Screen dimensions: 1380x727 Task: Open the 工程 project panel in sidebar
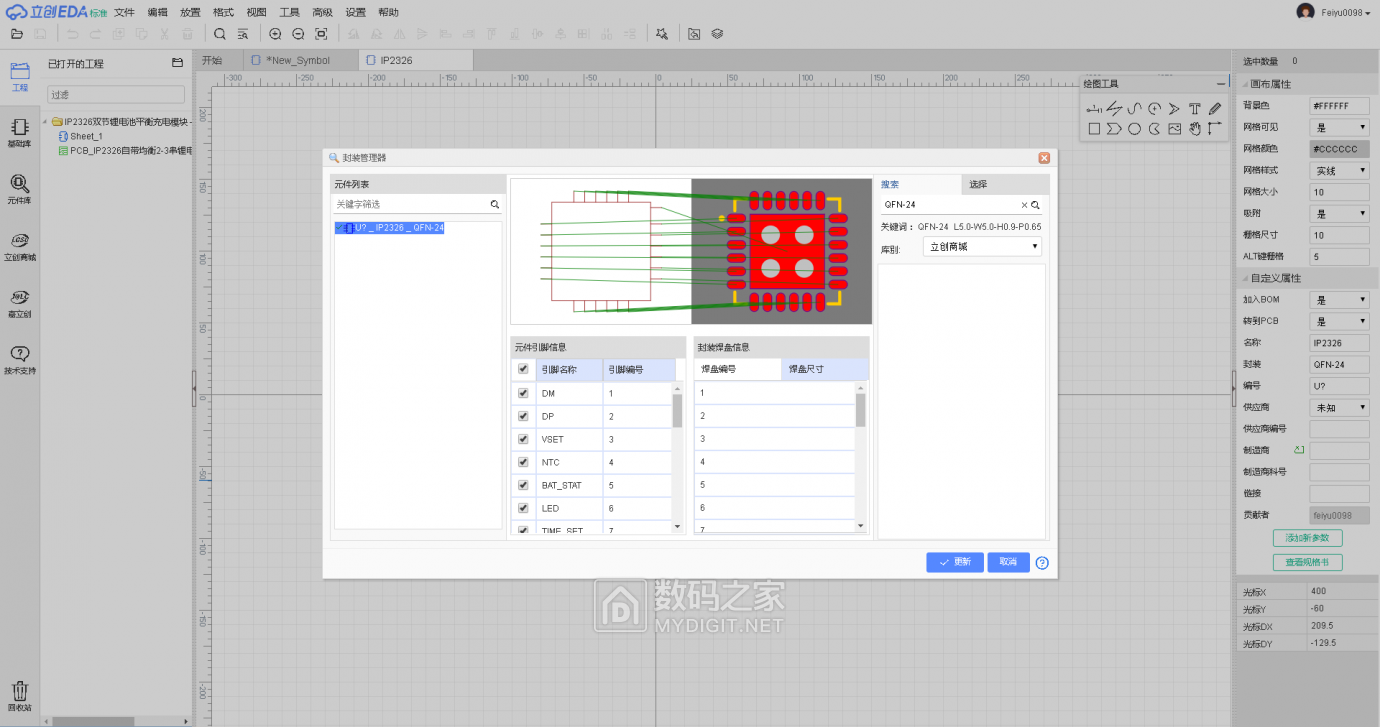(x=20, y=76)
